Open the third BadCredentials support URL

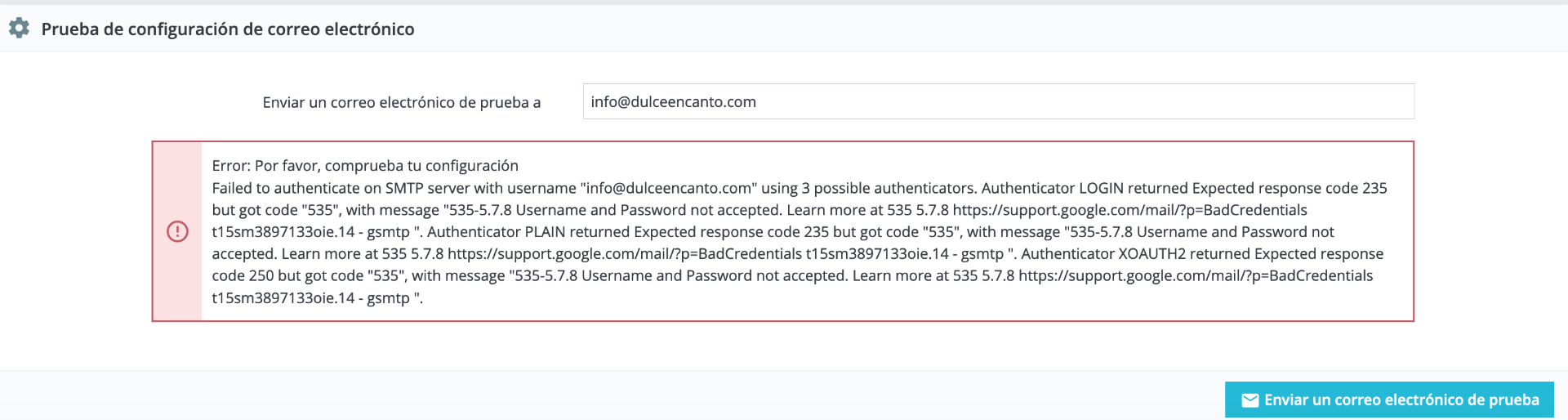pos(1196,276)
